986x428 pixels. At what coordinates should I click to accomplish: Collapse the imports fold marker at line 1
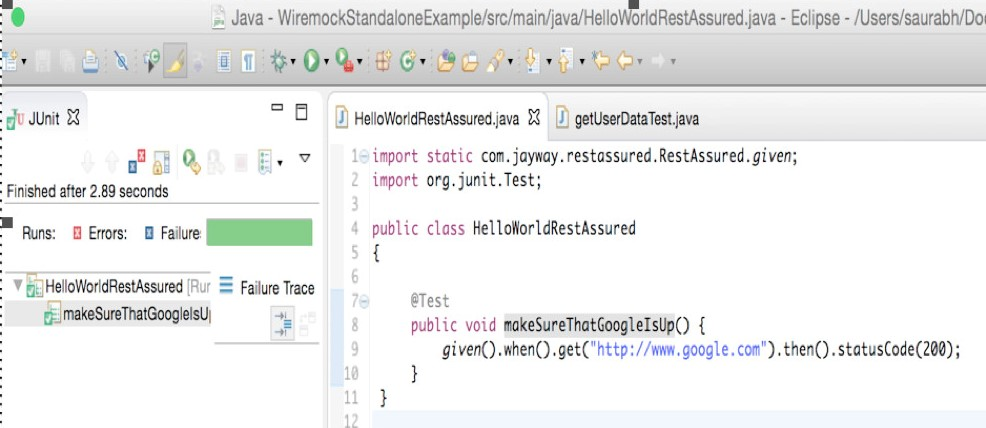(x=365, y=156)
